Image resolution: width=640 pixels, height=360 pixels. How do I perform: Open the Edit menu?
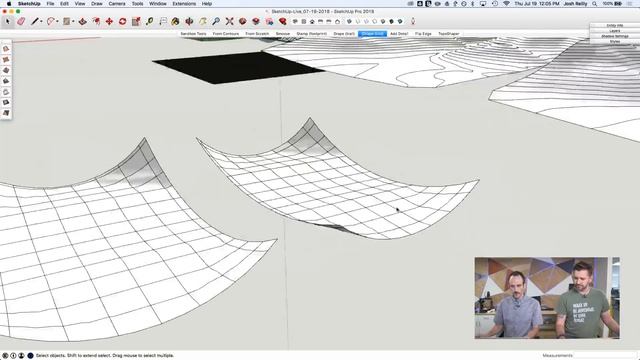[x=64, y=4]
